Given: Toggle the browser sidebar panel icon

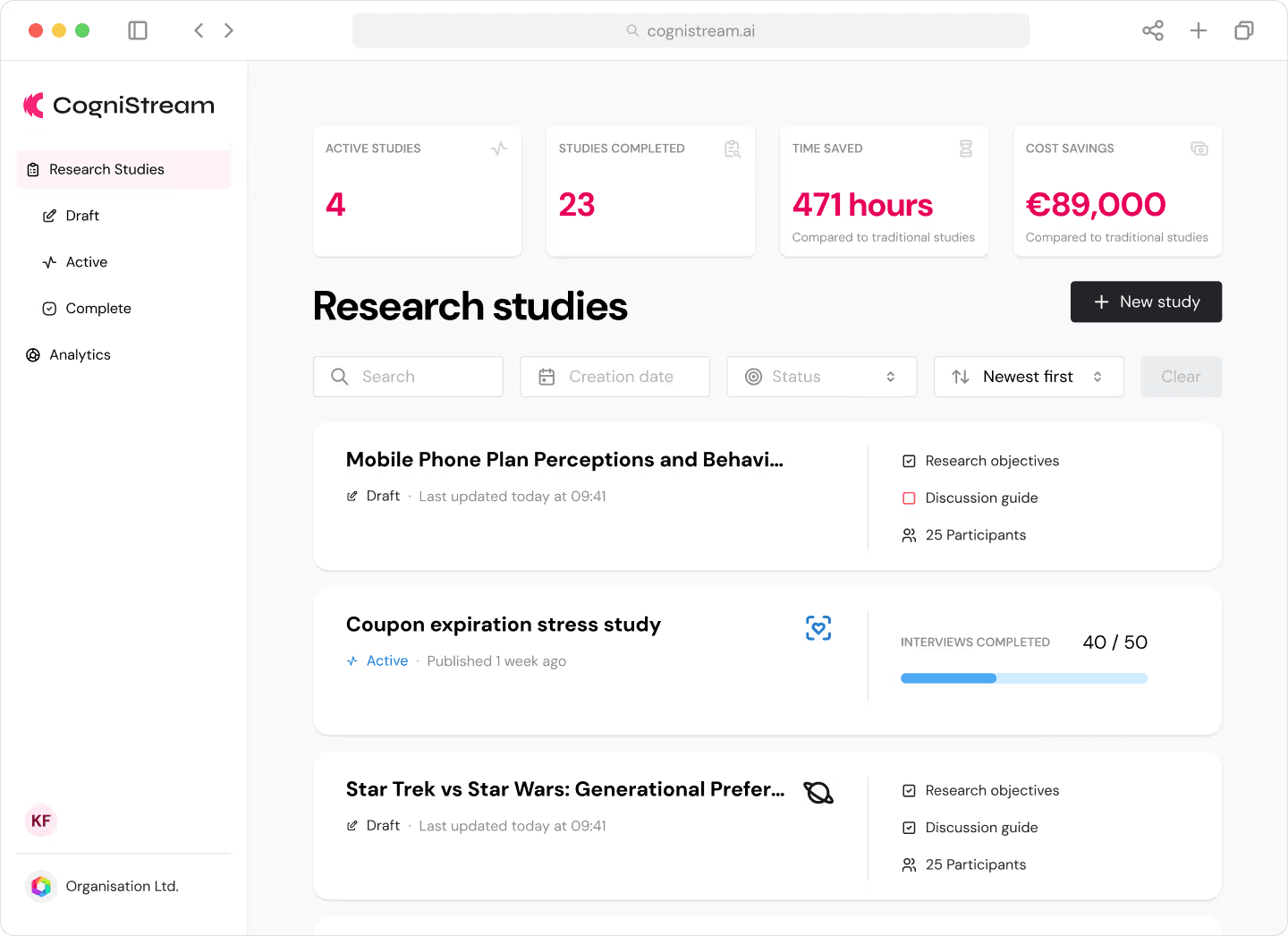Looking at the screenshot, I should pyautogui.click(x=138, y=30).
